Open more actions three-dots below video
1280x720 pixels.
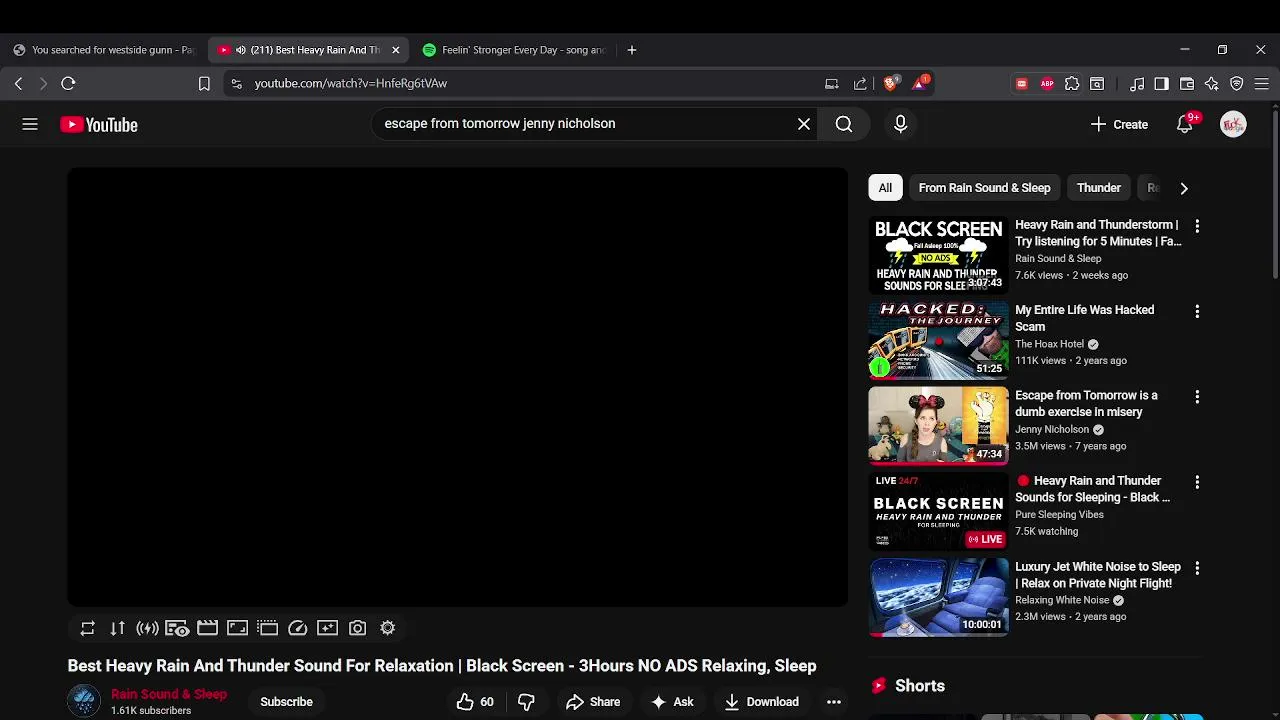point(834,702)
